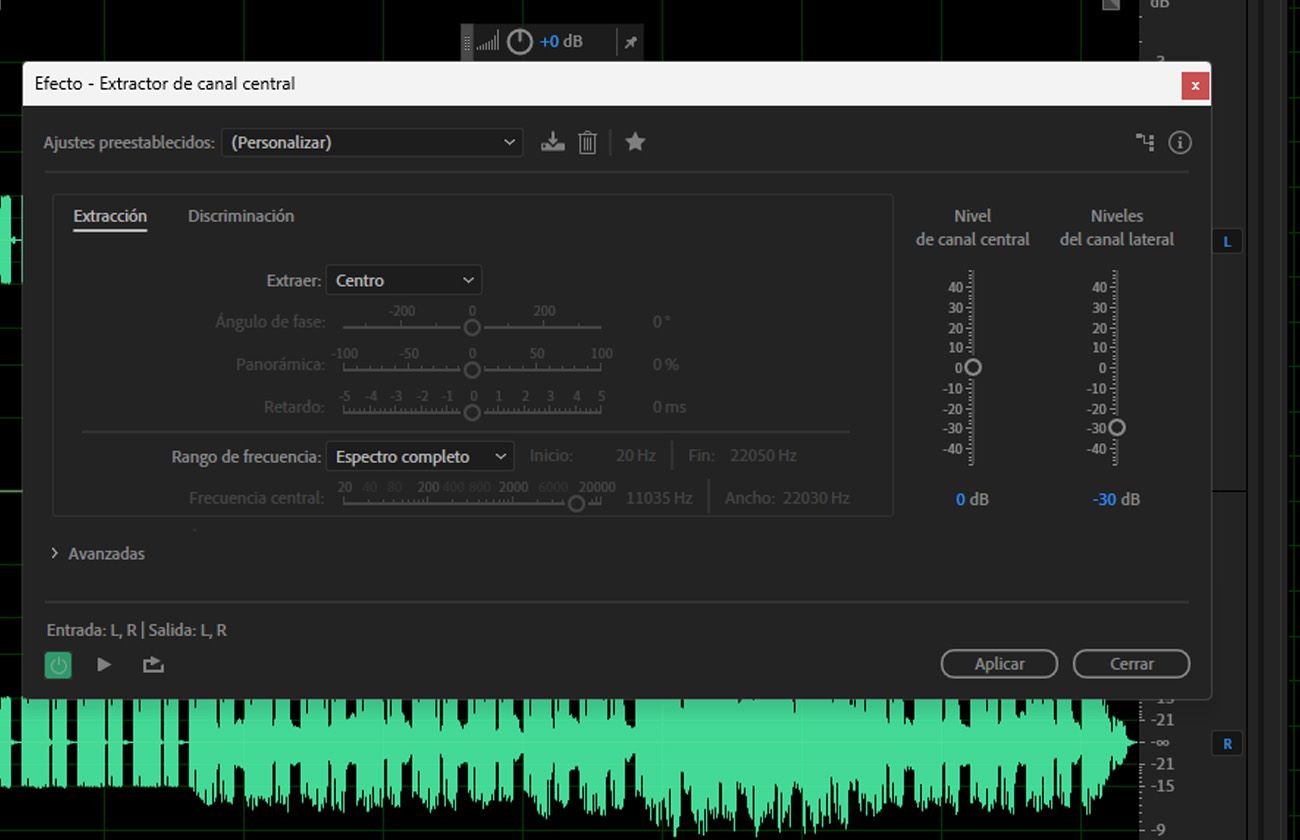
Task: Click the Nivel de canal central slider handle
Action: click(x=971, y=368)
